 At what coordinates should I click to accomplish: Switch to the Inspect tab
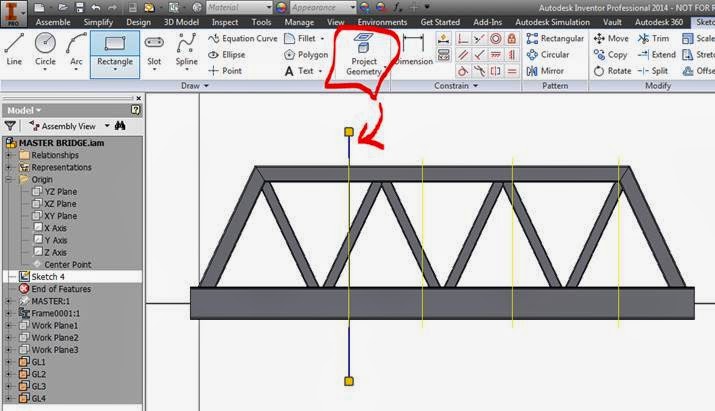(225, 22)
